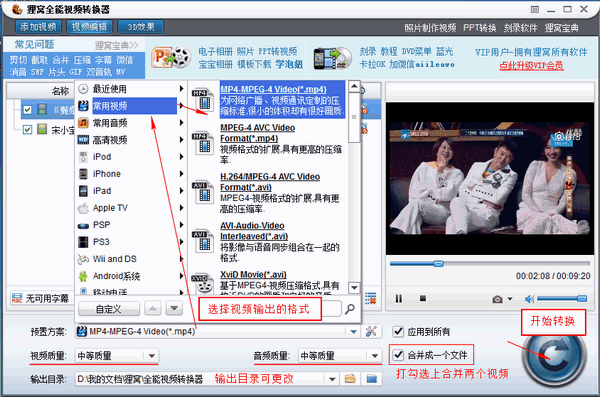The image size is (600, 397).
Task: Open the snapshot options dropdown arrow
Action: tap(510, 299)
